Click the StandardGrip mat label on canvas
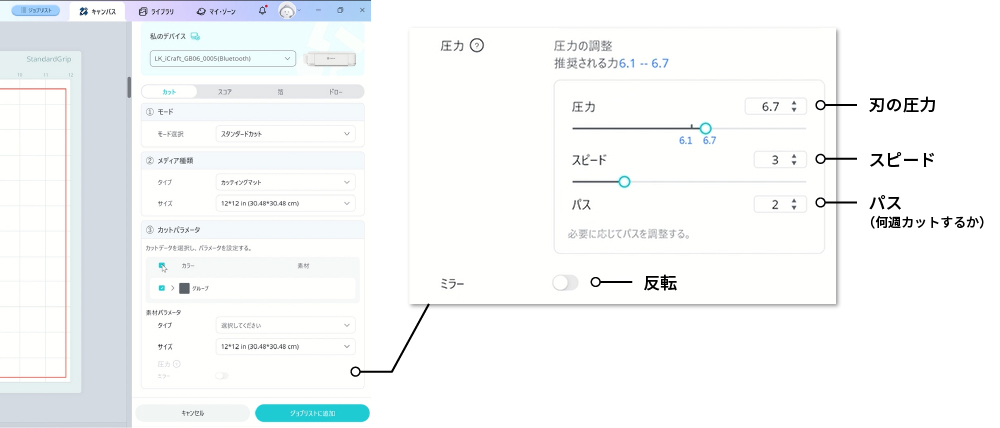Image resolution: width=1000 pixels, height=428 pixels. click(x=48, y=59)
